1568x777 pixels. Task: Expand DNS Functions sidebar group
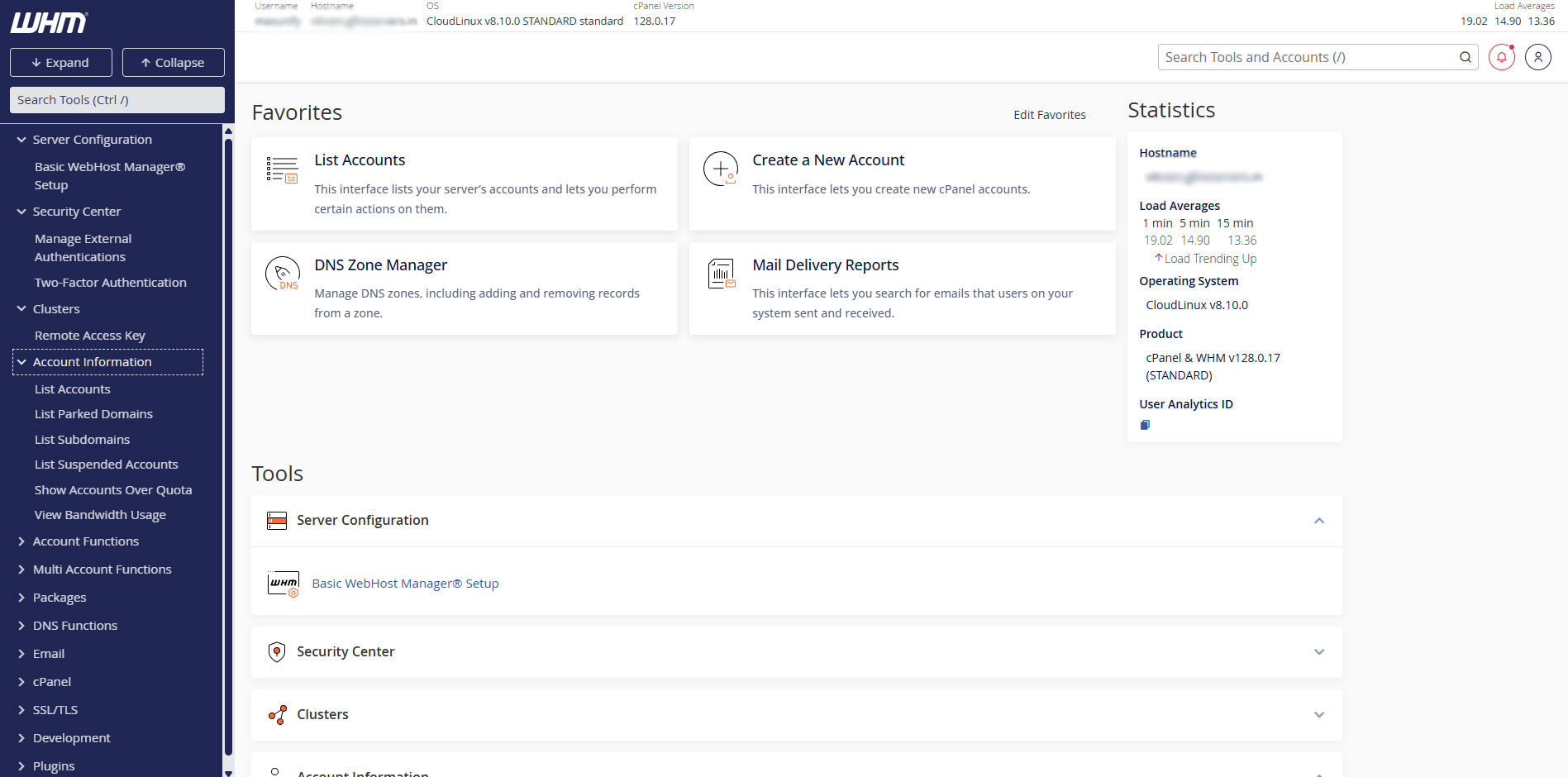click(21, 626)
